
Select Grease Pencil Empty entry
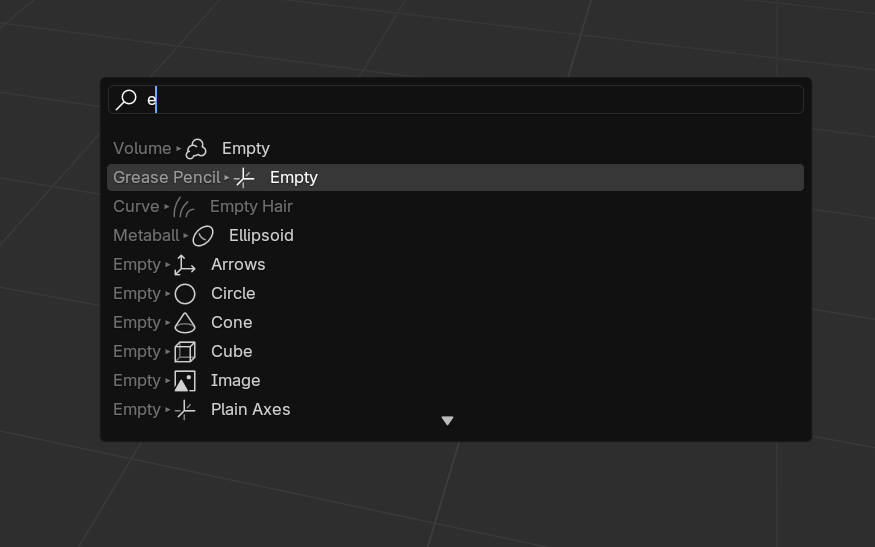(455, 177)
